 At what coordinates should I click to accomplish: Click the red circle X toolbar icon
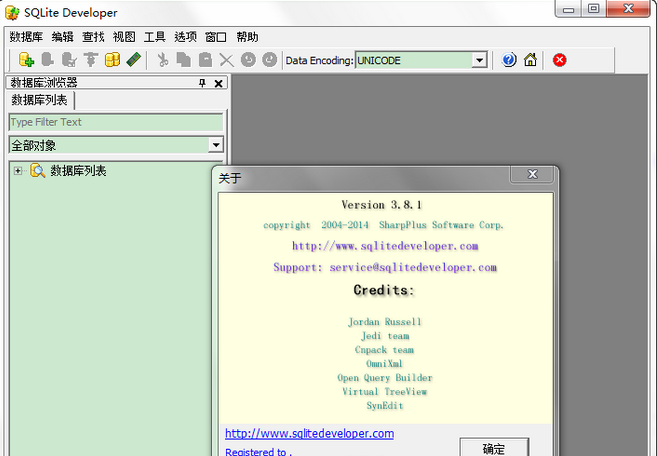pyautogui.click(x=559, y=60)
